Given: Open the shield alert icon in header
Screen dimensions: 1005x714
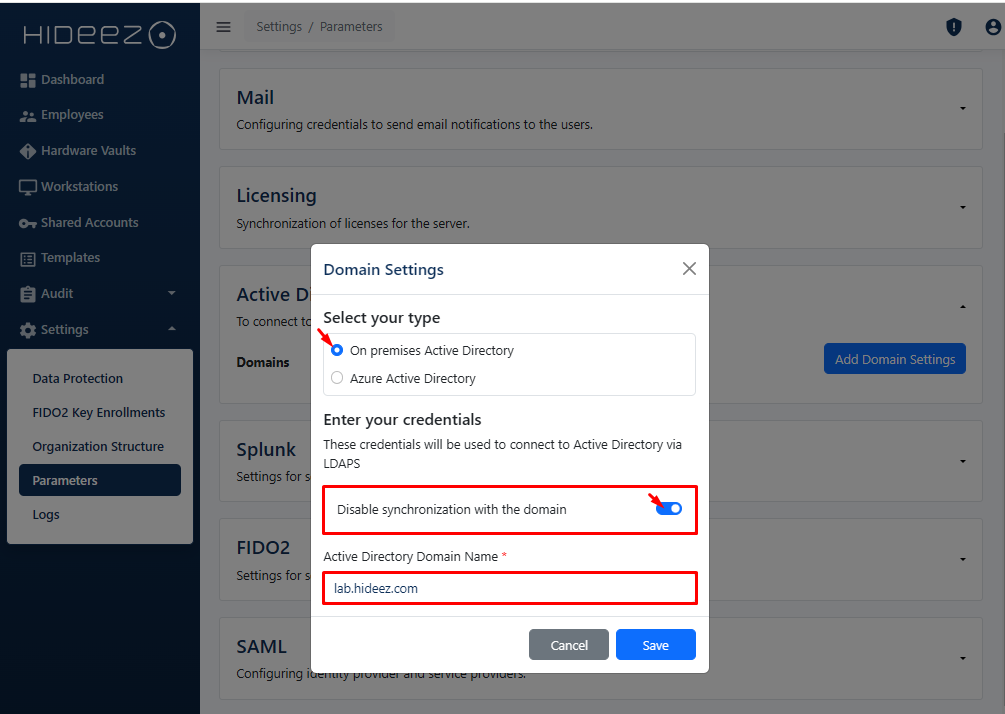Looking at the screenshot, I should pos(954,27).
